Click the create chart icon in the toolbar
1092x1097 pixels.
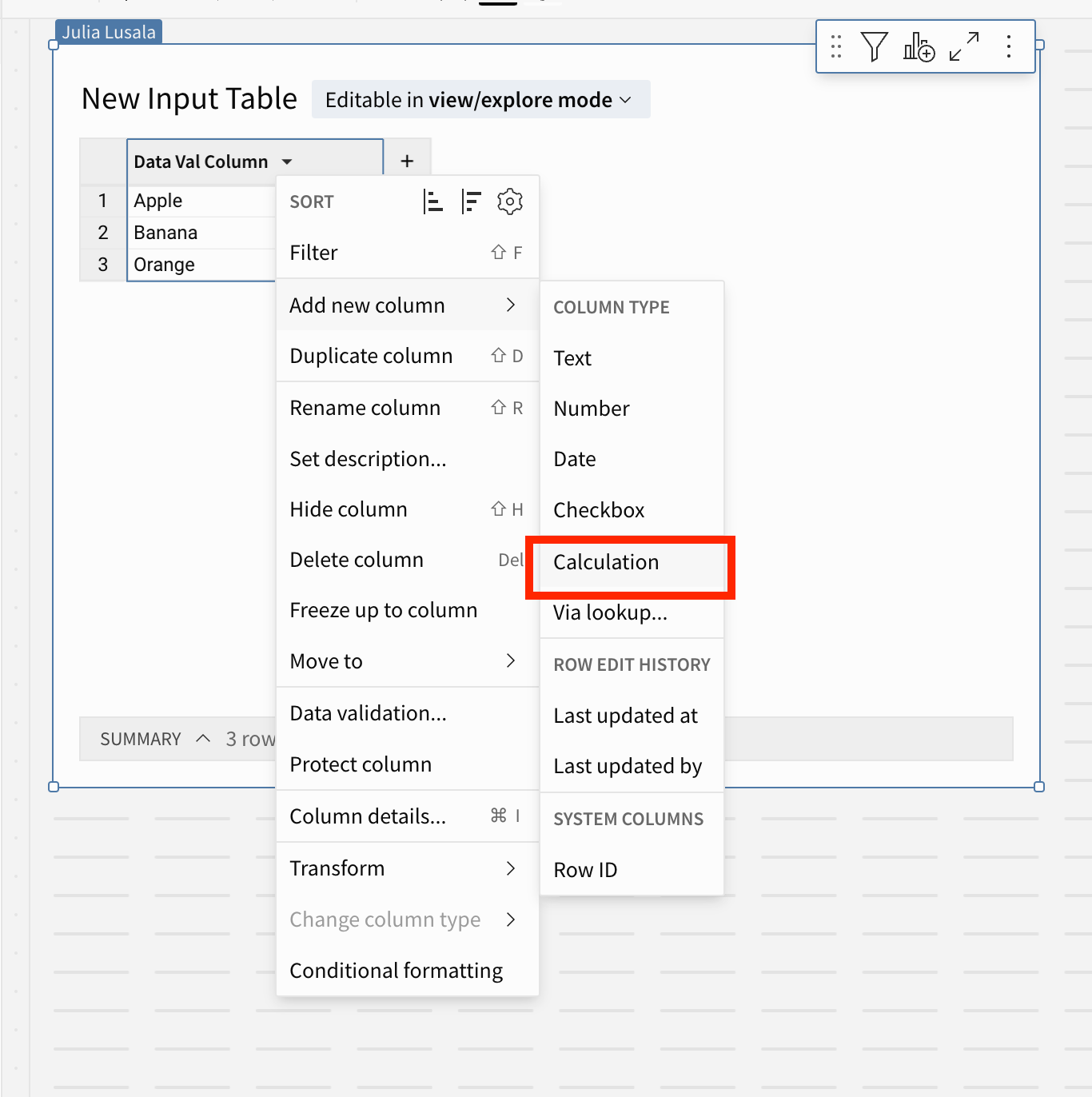(x=919, y=48)
